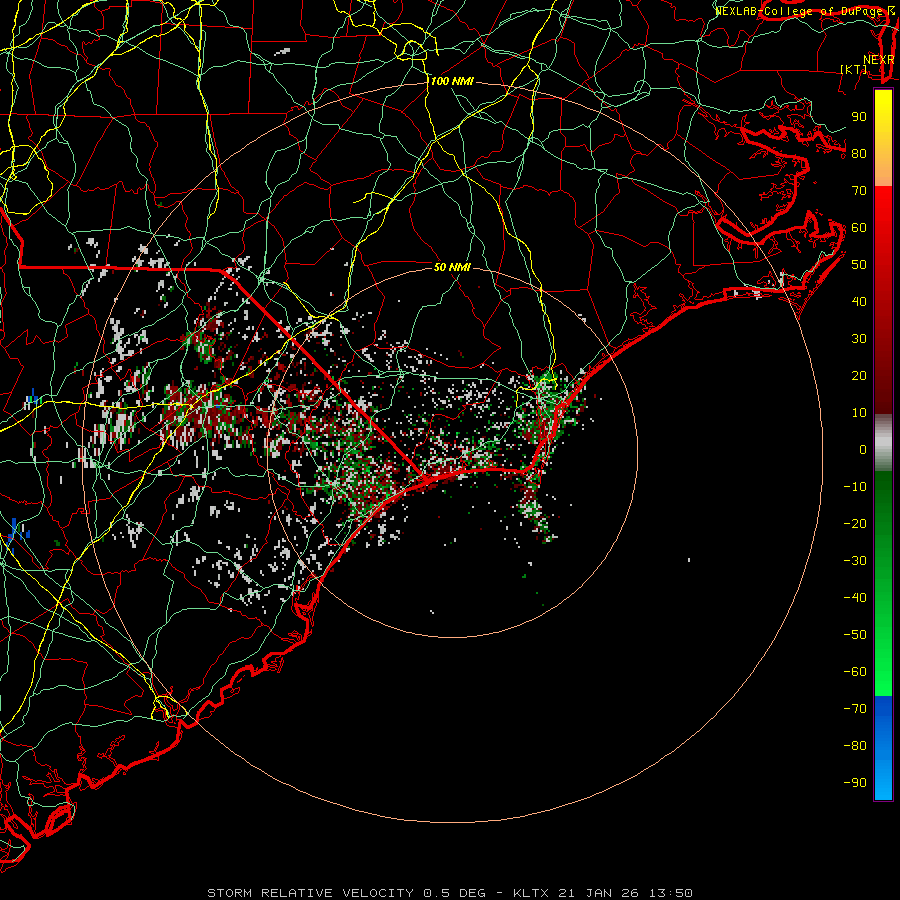The height and width of the screenshot is (900, 900).
Task: Click the positive 20 knots scale label
Action: tap(859, 375)
